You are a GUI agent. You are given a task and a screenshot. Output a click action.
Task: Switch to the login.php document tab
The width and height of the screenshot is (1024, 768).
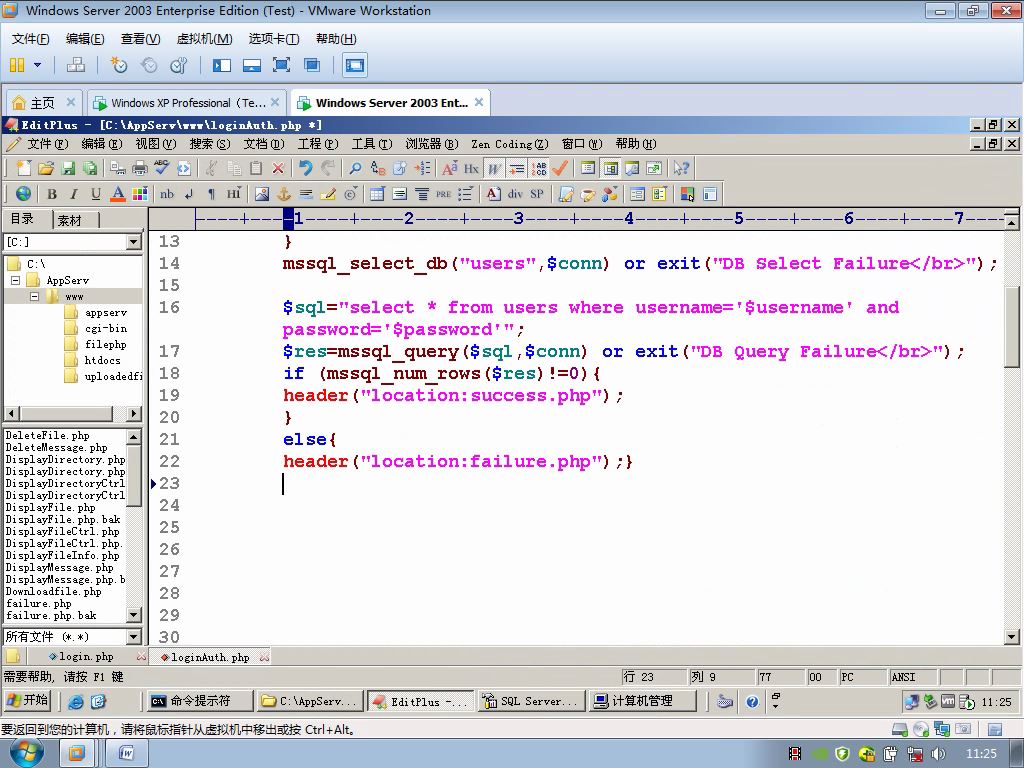click(x=86, y=656)
